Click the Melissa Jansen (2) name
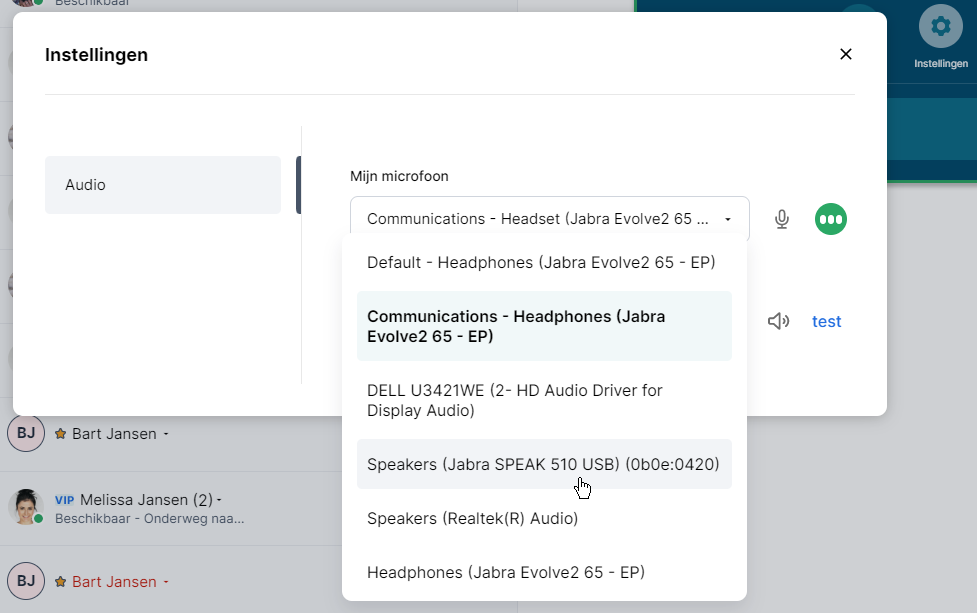This screenshot has height=613, width=977. click(146, 500)
